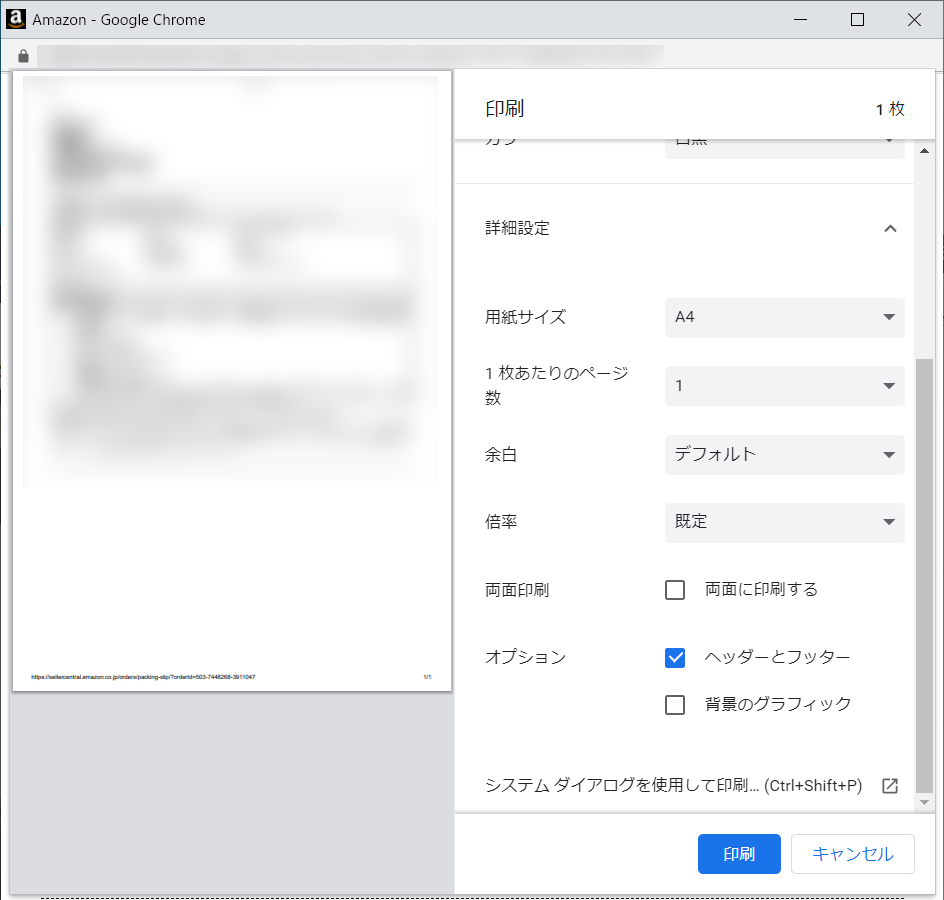Click the print preview page thumbnail

[x=232, y=381]
